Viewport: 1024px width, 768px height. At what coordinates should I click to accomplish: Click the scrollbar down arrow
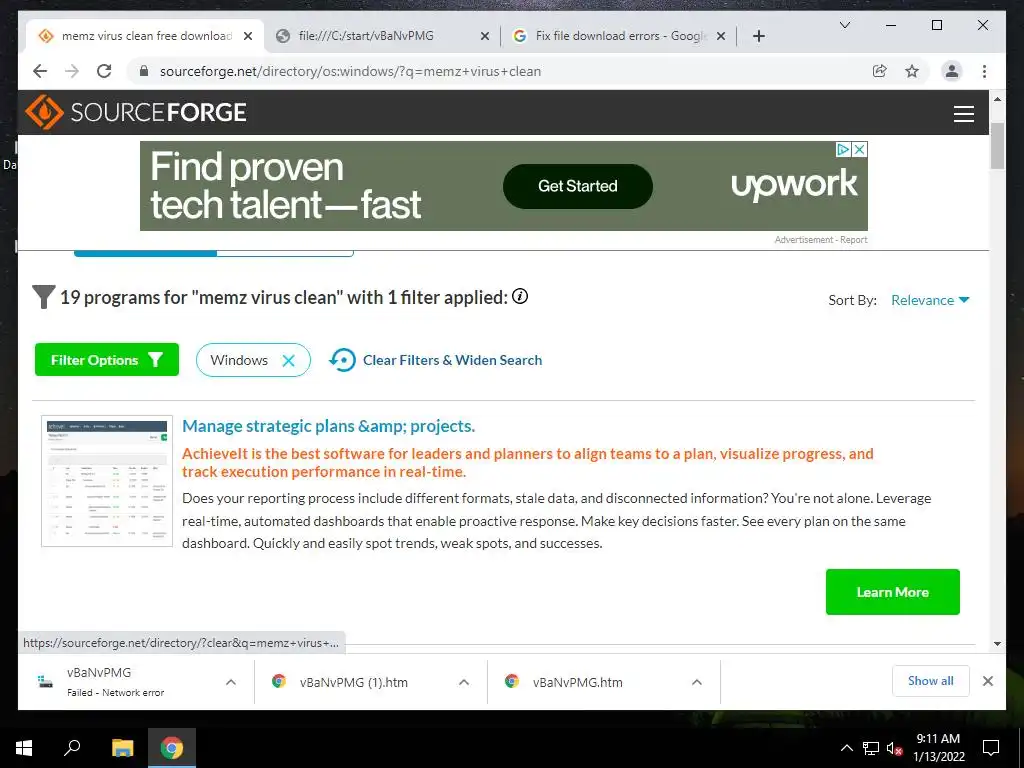pos(997,643)
